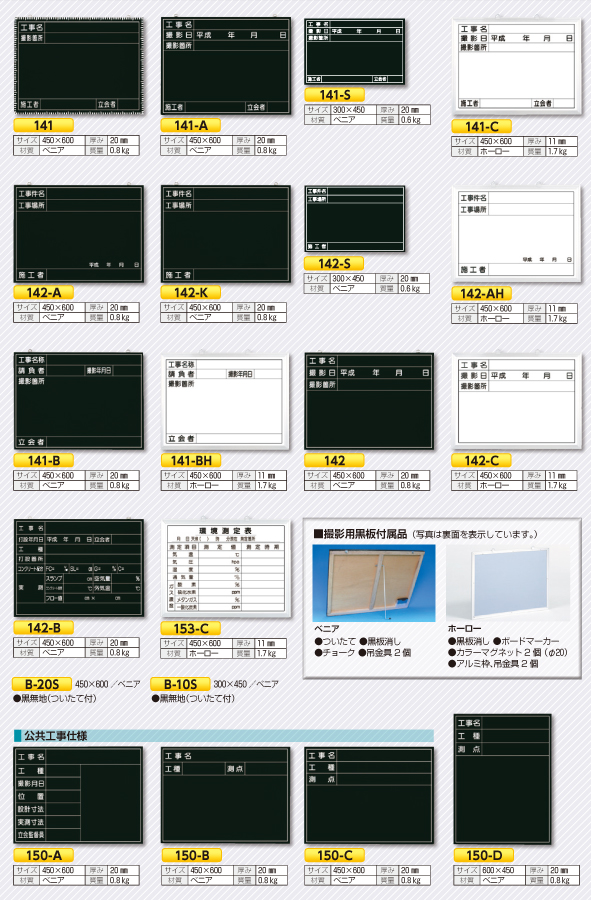Select the yellow 141-A model label
Viewport: 591px width, 900px height.
(190, 126)
